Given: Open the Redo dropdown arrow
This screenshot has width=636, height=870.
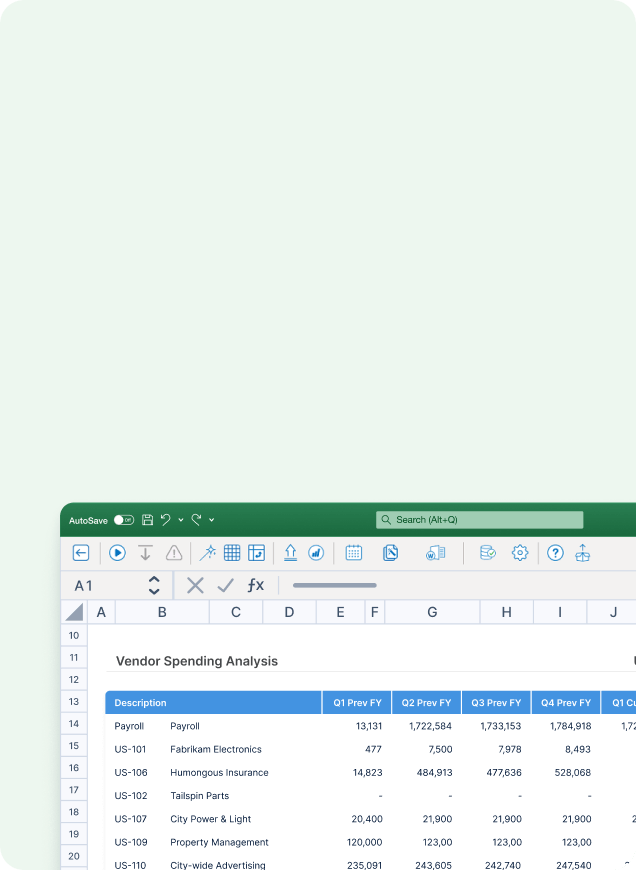Looking at the screenshot, I should pos(211,520).
